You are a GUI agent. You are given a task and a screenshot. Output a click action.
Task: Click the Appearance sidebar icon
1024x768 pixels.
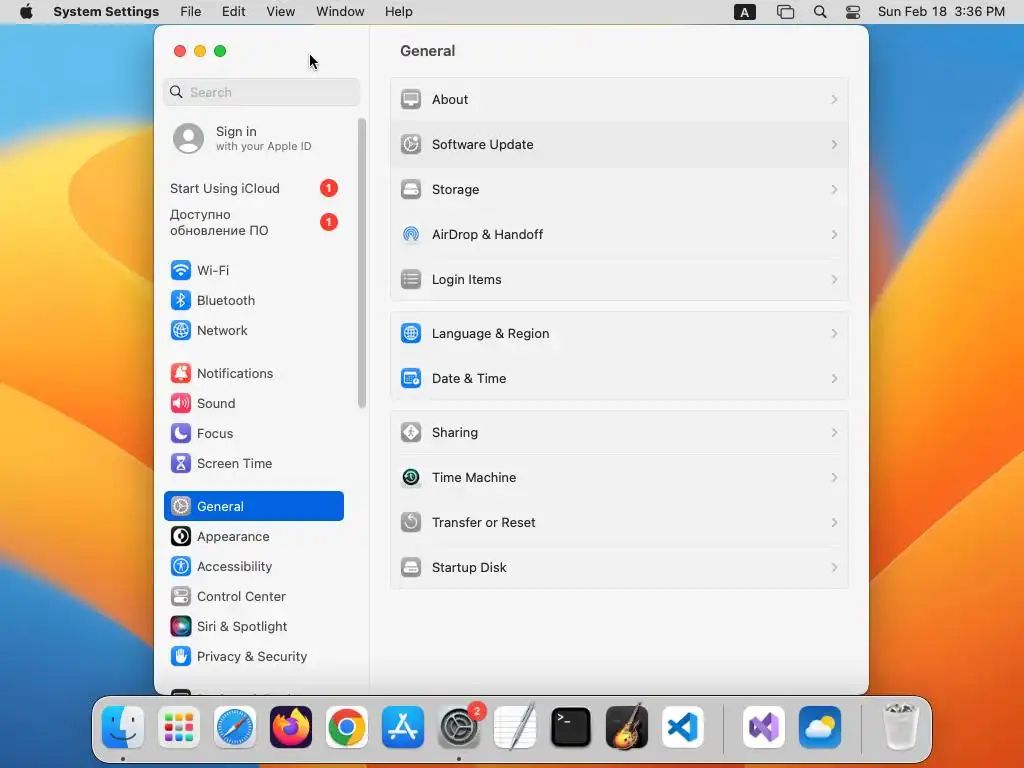[x=181, y=537]
